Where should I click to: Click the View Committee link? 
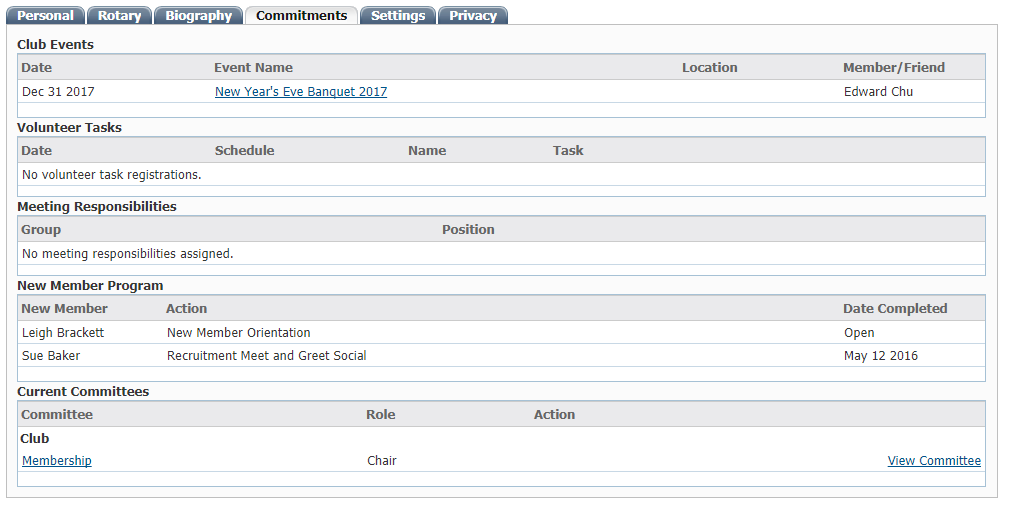(x=933, y=461)
